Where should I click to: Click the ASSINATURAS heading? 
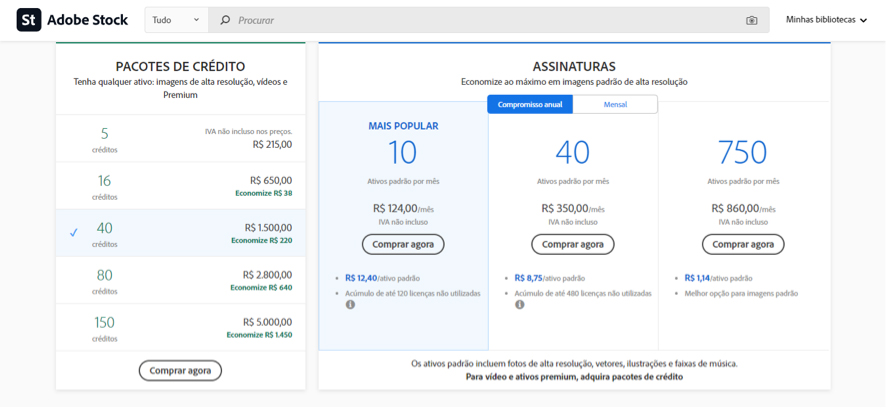574,67
